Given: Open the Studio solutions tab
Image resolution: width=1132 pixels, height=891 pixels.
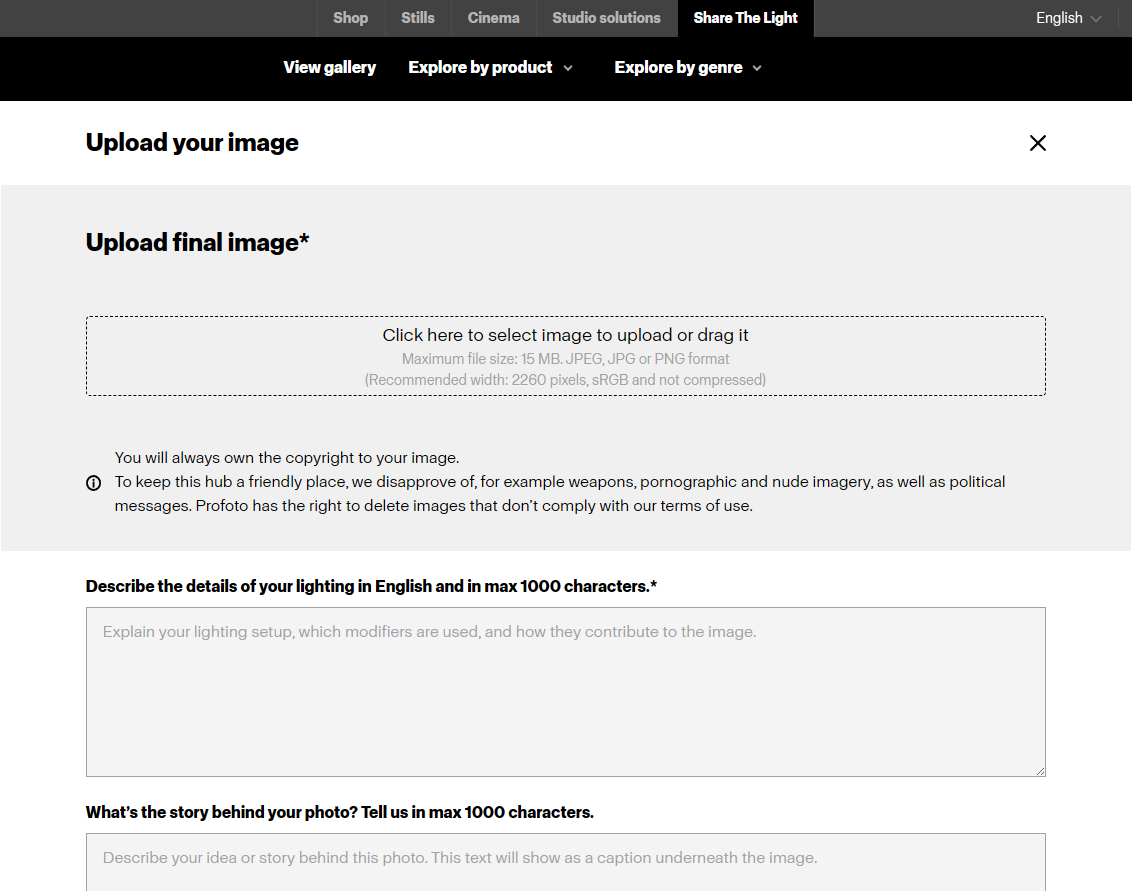Looking at the screenshot, I should click(606, 18).
